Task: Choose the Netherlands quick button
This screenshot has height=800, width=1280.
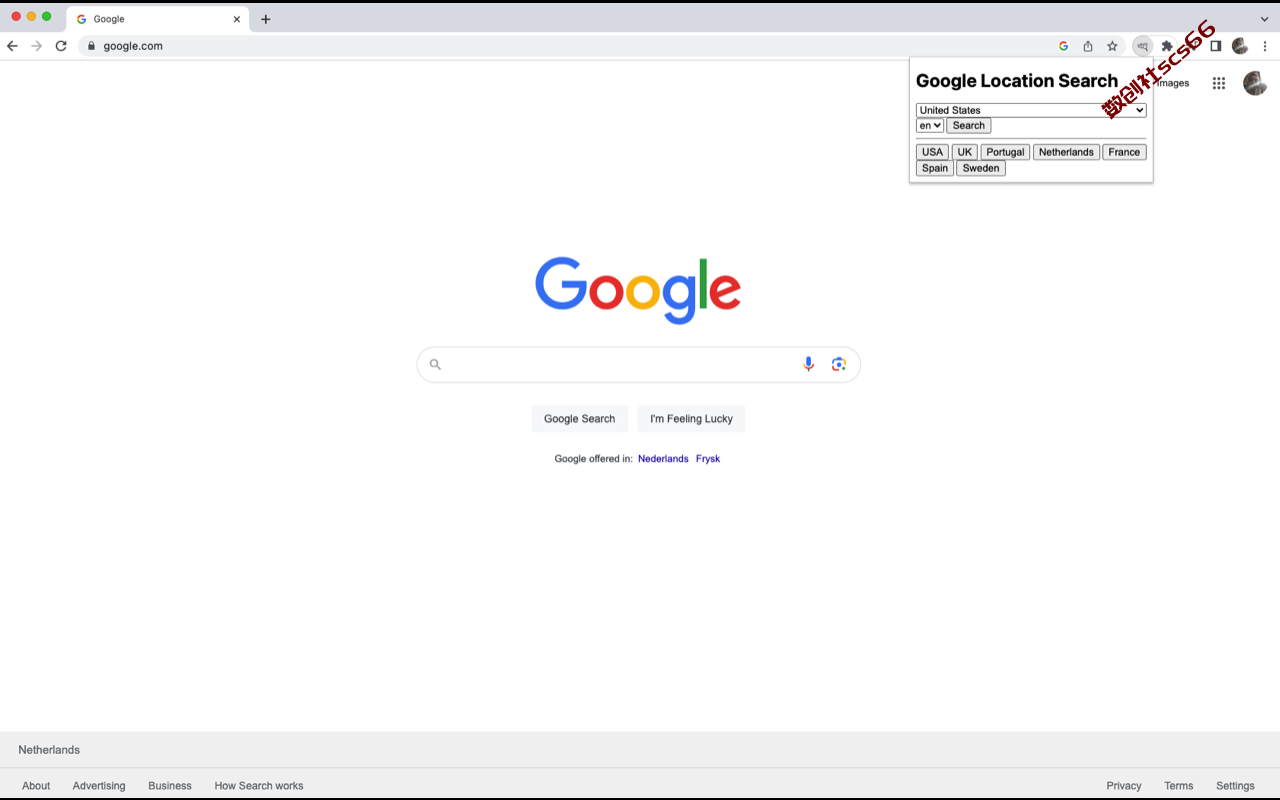Action: pyautogui.click(x=1066, y=152)
